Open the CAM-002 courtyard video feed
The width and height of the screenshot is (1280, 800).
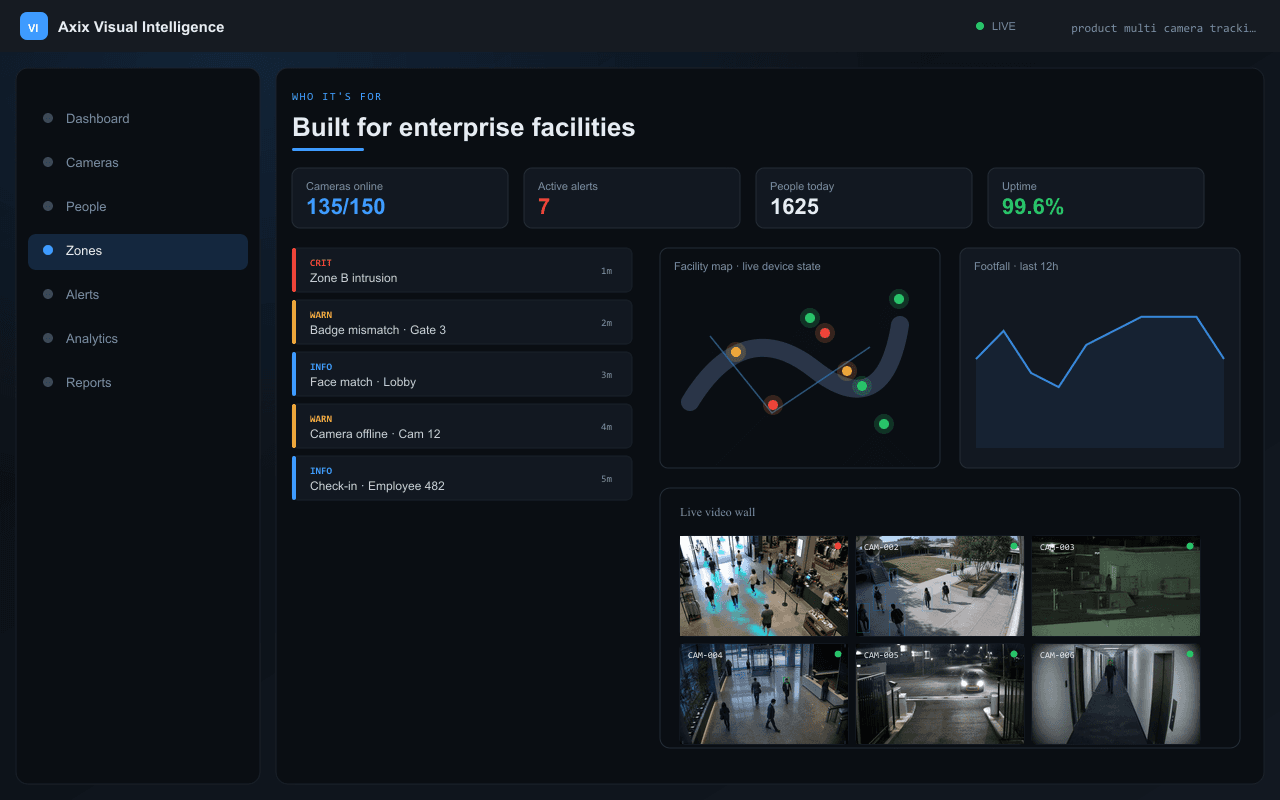(940, 586)
